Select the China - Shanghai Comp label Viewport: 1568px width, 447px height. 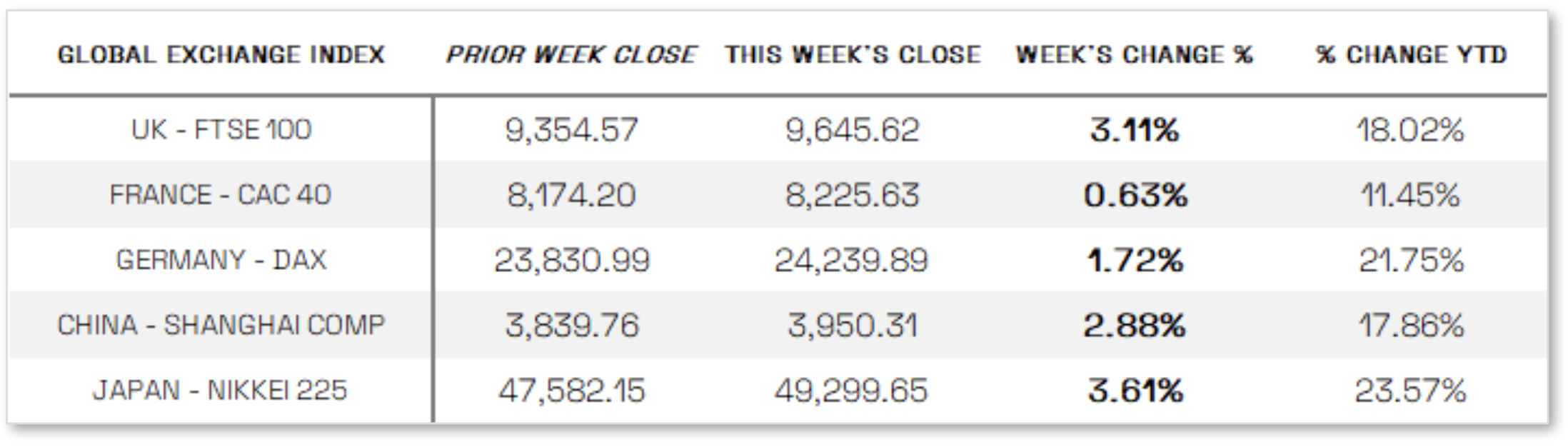(221, 326)
